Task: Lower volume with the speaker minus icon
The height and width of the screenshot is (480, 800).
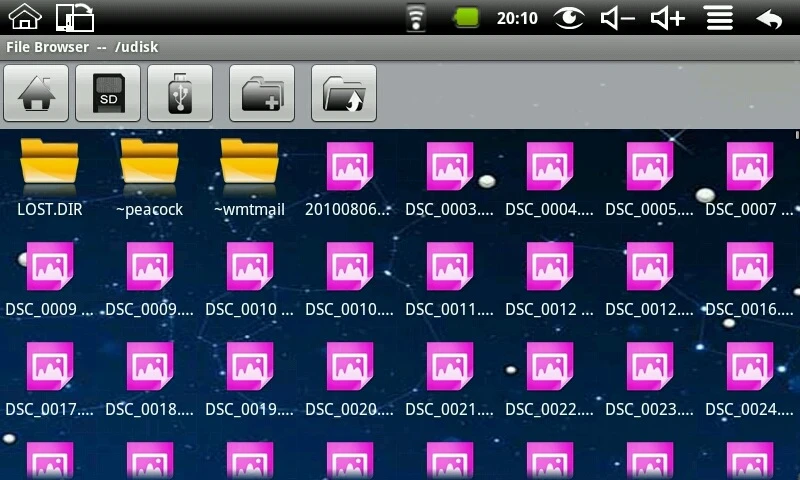Action: click(x=617, y=18)
